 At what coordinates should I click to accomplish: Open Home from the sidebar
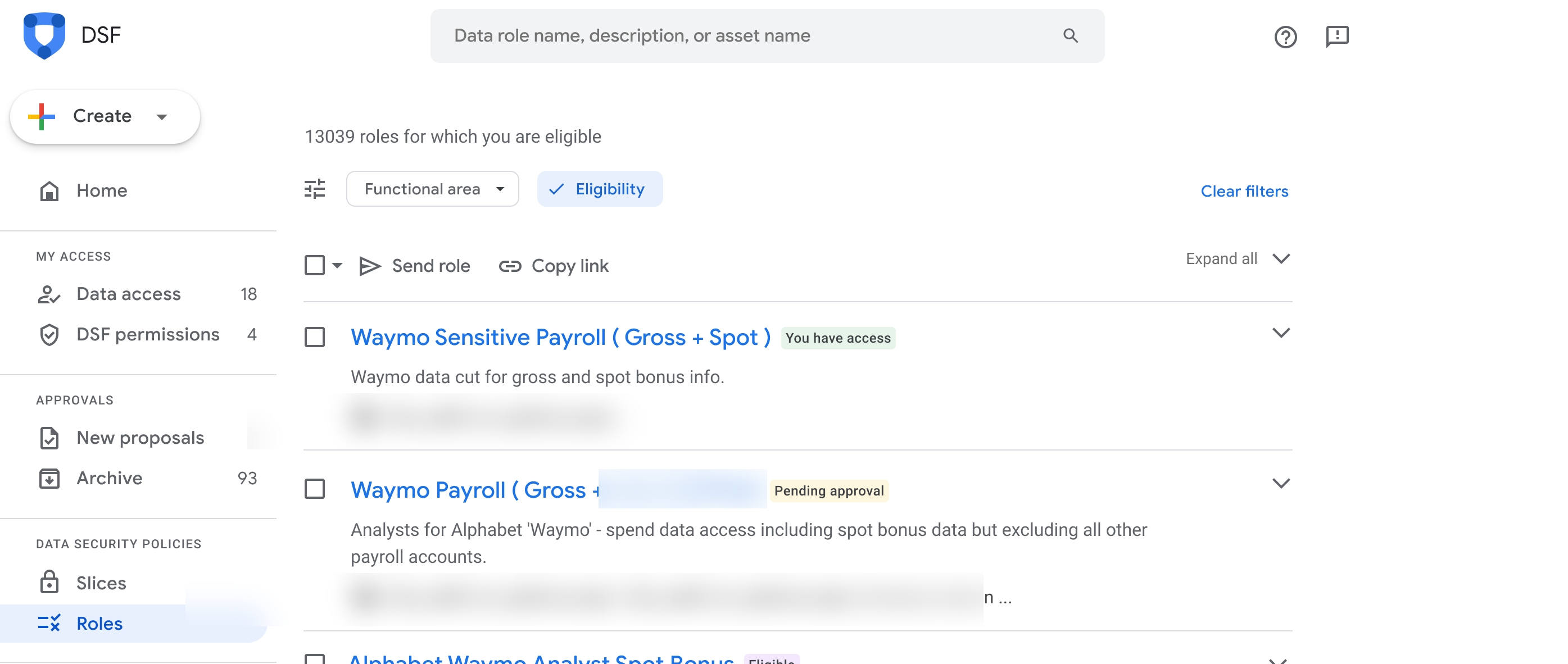(x=101, y=191)
